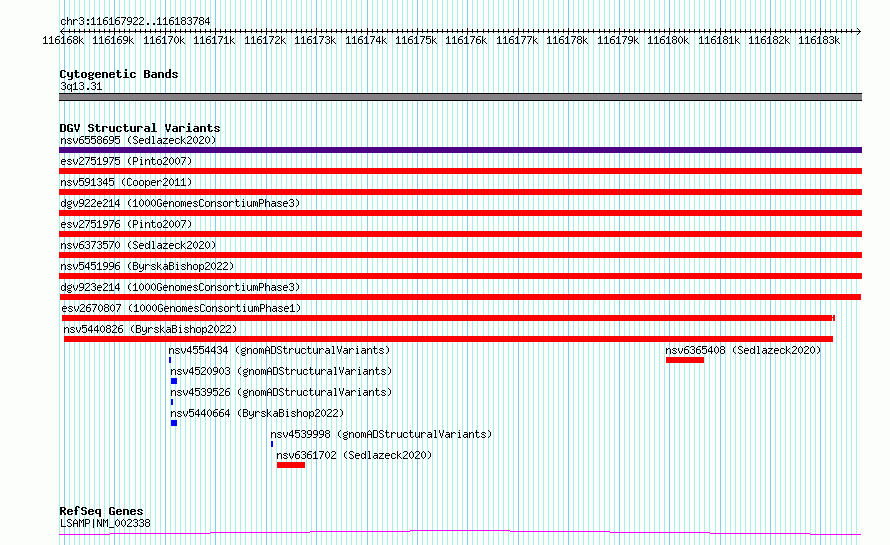Click the red nsv5440826 variant bar
The height and width of the screenshot is (545, 890).
tap(448, 339)
